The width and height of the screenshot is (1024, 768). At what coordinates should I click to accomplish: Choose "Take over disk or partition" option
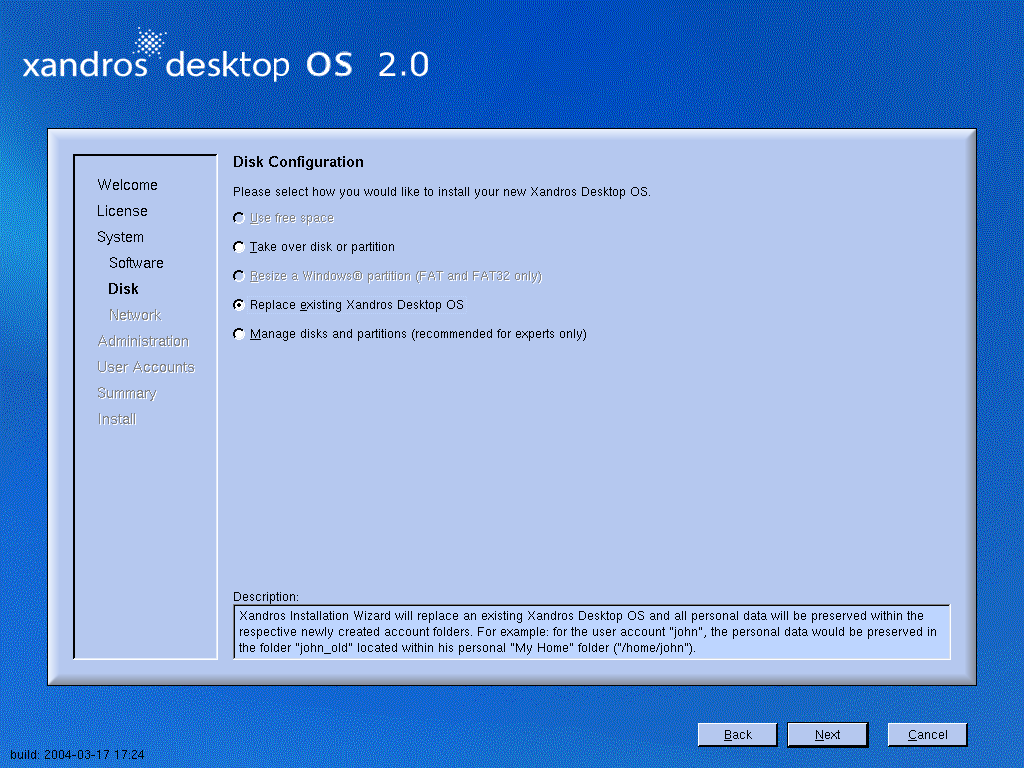[239, 247]
